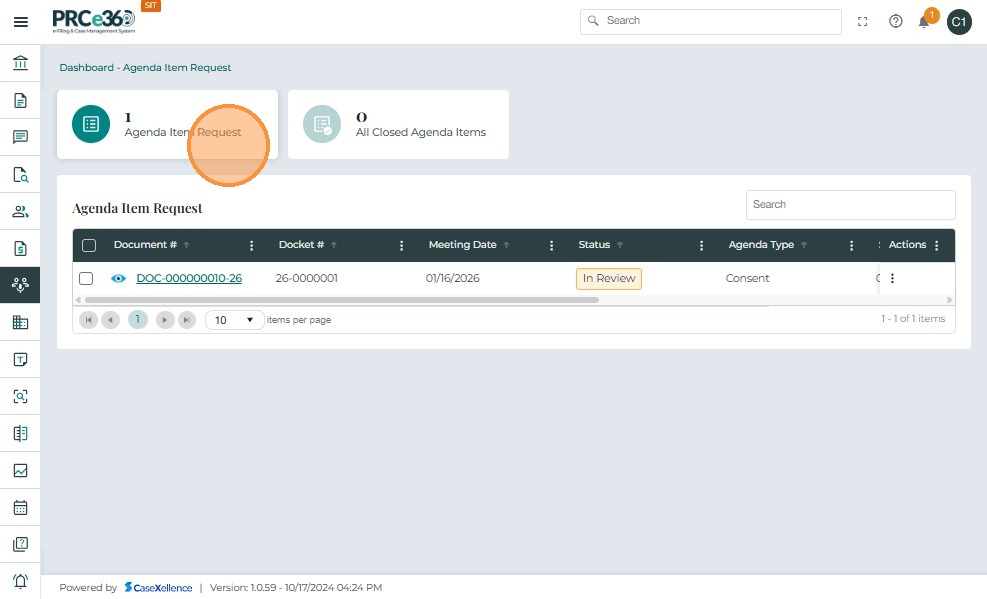
Task: Click the In Review status badge
Action: tap(609, 278)
